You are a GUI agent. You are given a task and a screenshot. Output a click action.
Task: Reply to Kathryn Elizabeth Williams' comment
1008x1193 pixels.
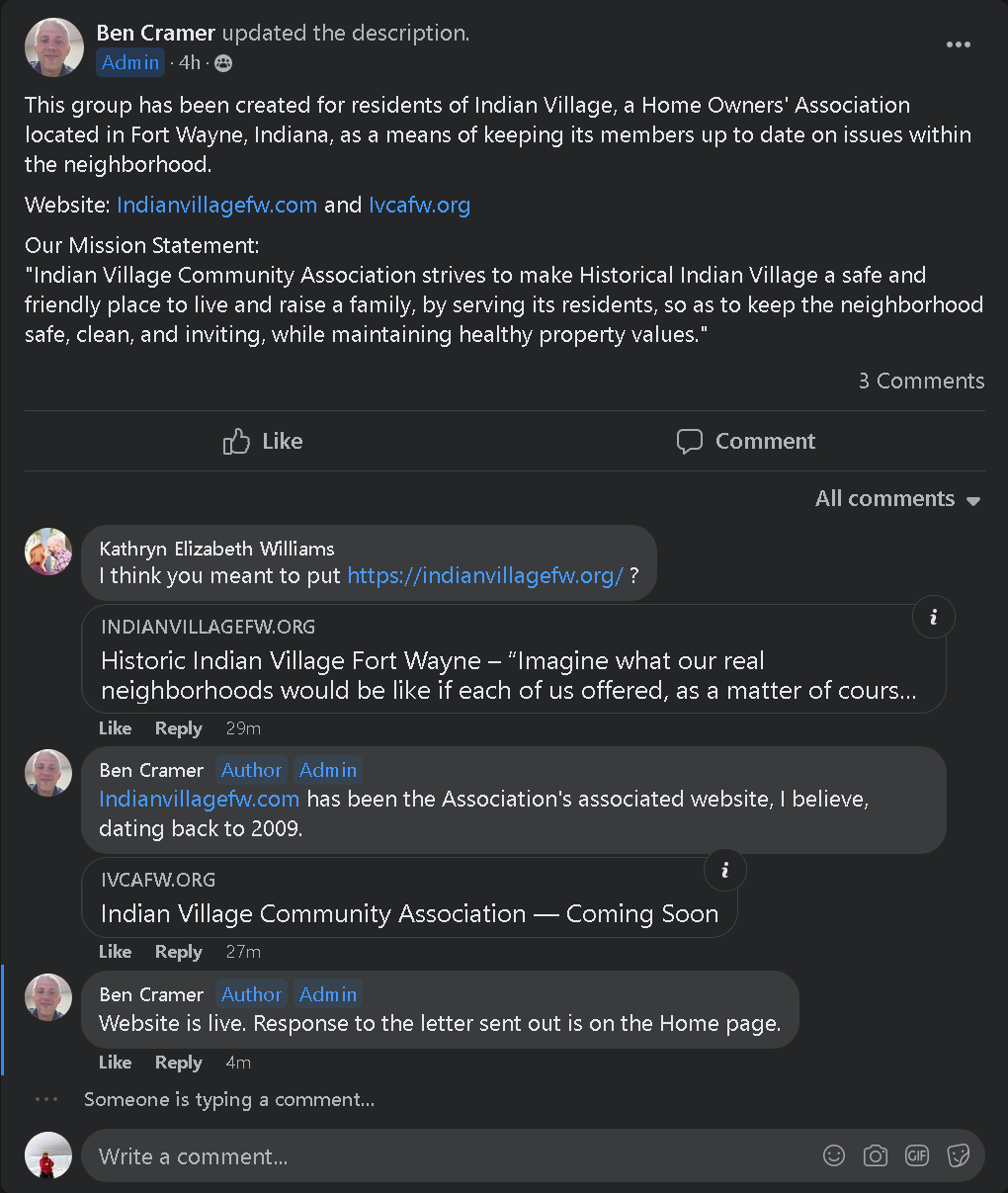(178, 728)
